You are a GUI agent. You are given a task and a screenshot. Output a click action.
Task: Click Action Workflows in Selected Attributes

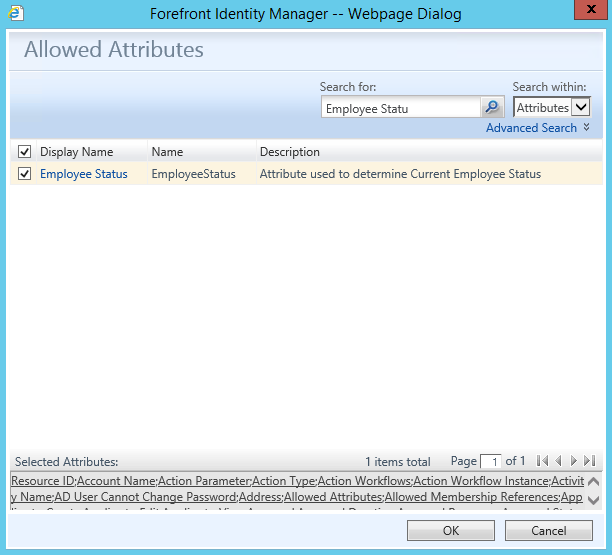click(x=364, y=481)
